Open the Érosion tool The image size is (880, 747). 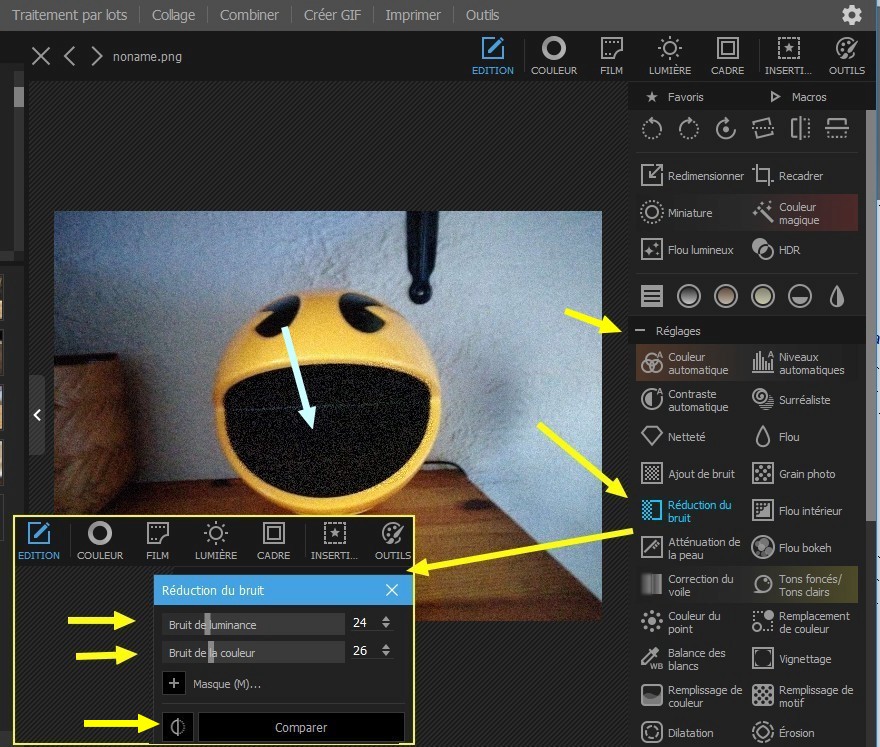(783, 732)
